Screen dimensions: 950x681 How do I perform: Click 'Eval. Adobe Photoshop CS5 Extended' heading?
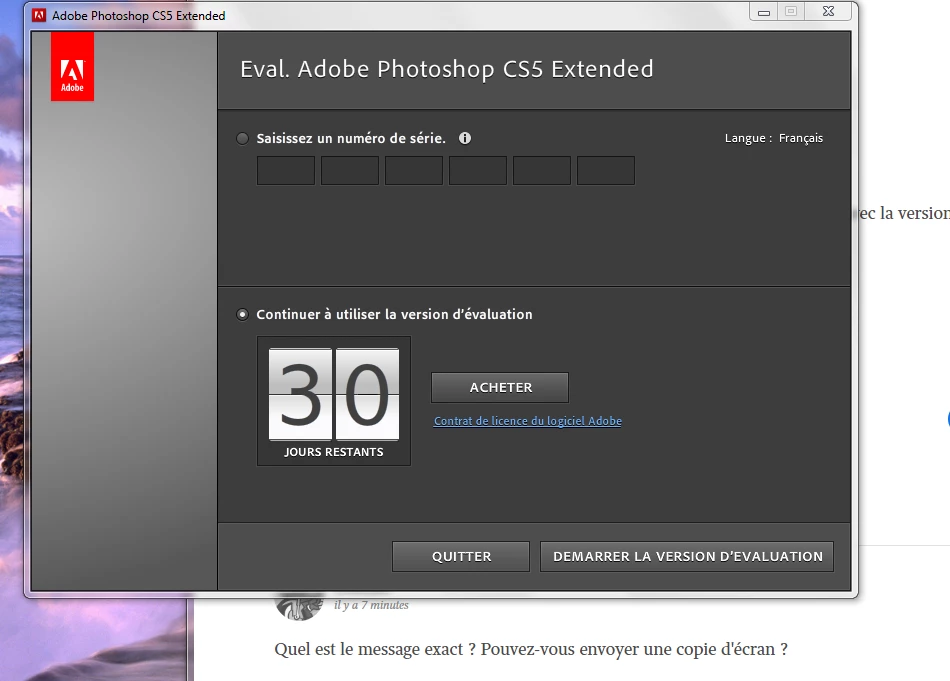pos(447,69)
